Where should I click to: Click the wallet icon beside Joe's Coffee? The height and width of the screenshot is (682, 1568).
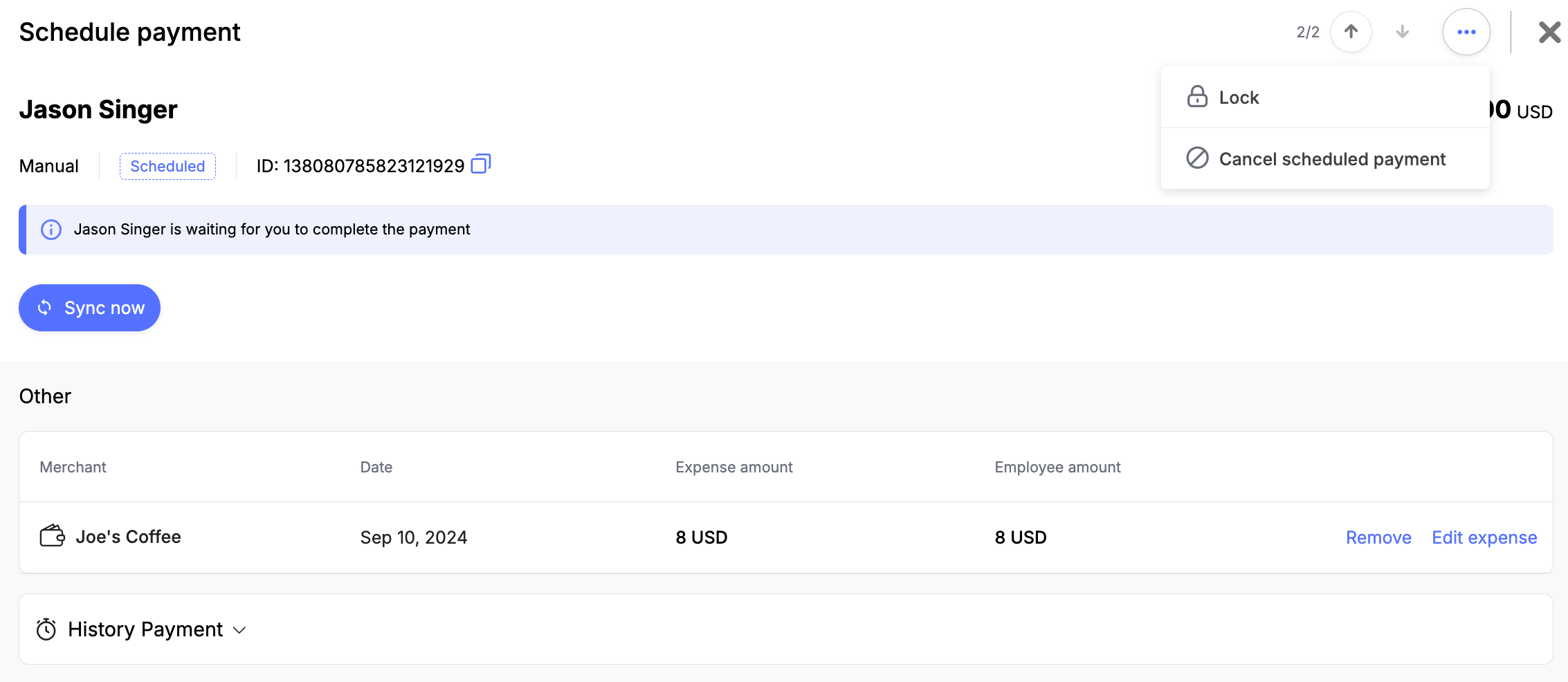(x=52, y=536)
